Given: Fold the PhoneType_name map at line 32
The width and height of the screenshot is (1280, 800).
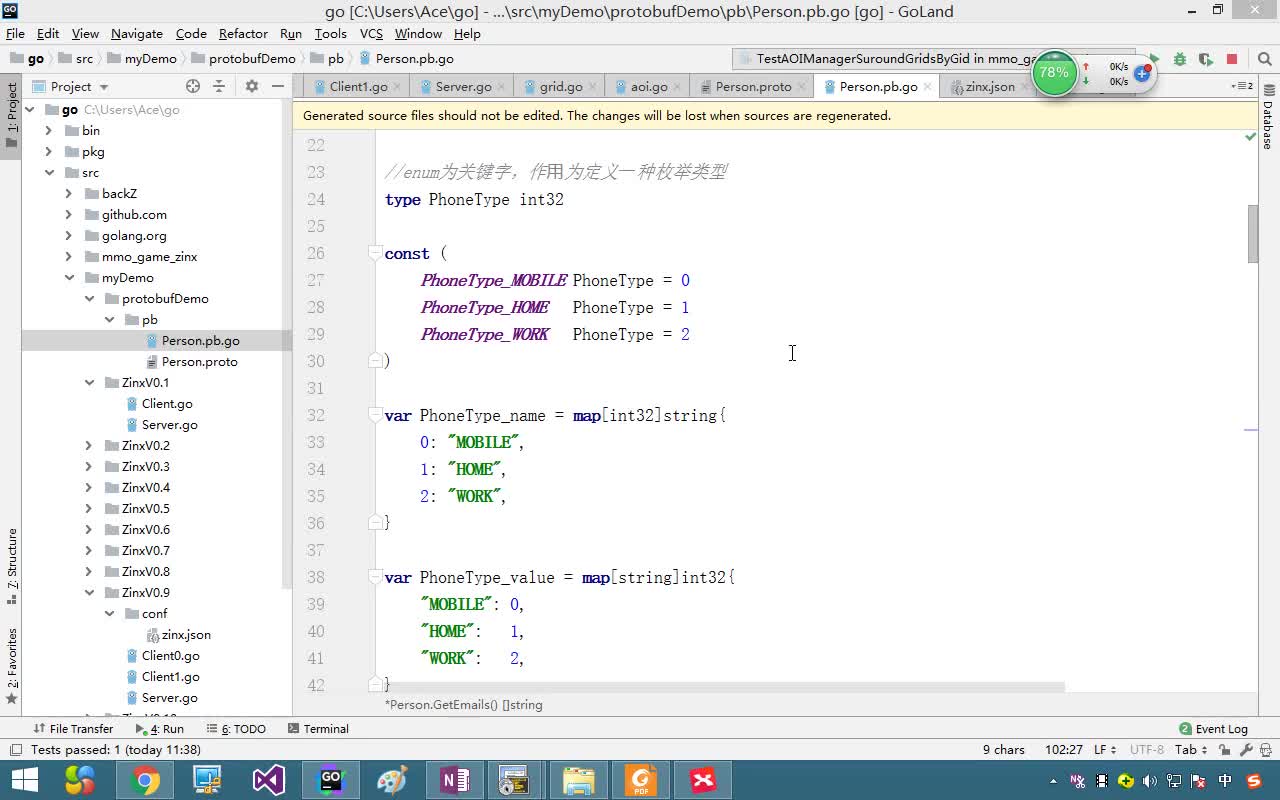Looking at the screenshot, I should click(375, 415).
